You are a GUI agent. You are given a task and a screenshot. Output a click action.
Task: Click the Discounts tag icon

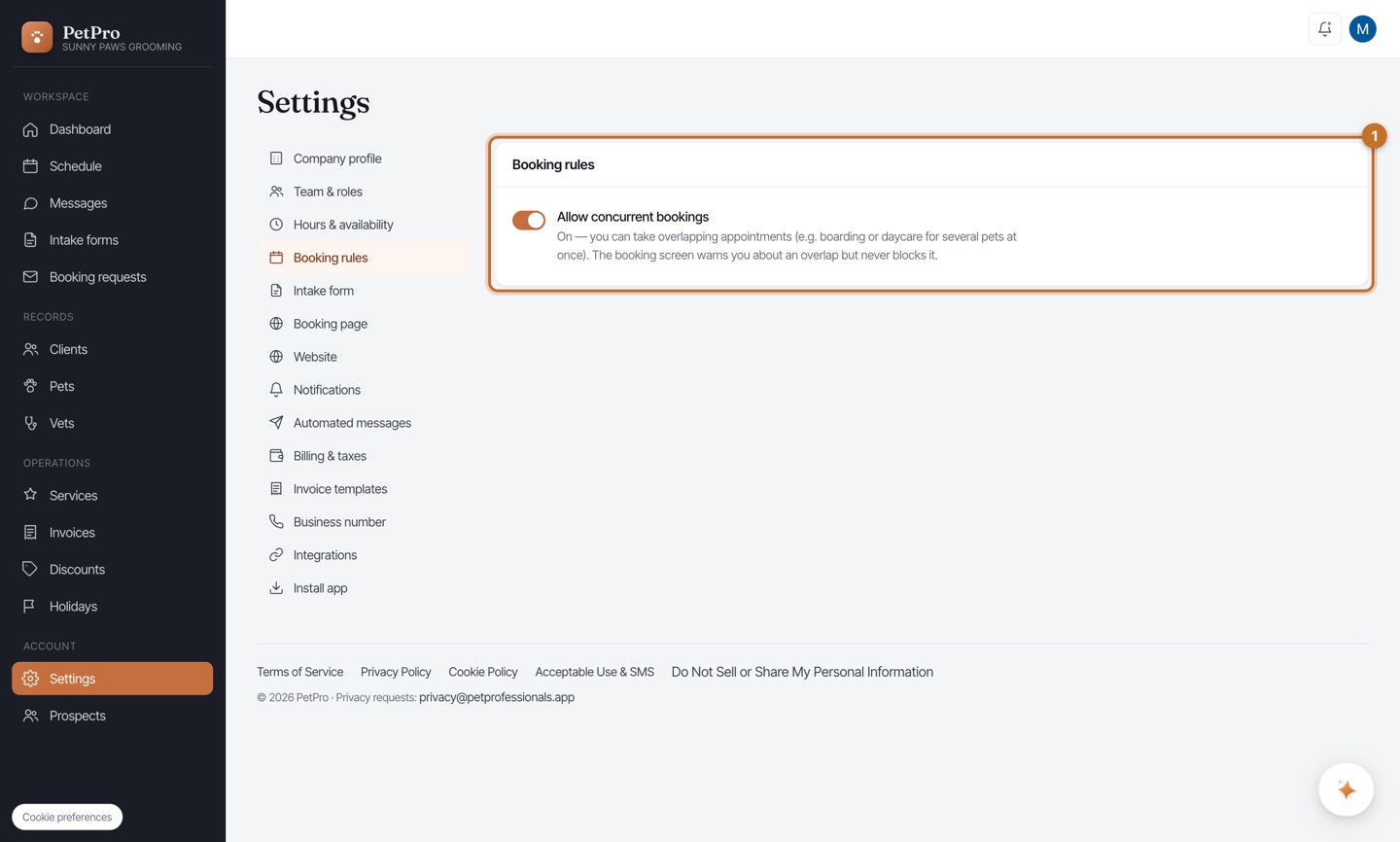pyautogui.click(x=30, y=570)
